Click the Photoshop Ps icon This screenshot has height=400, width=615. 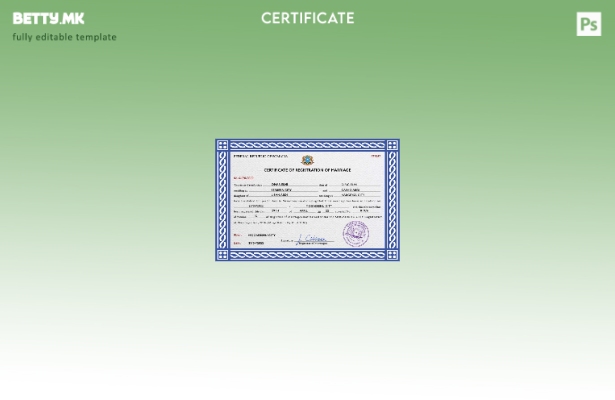tap(589, 24)
